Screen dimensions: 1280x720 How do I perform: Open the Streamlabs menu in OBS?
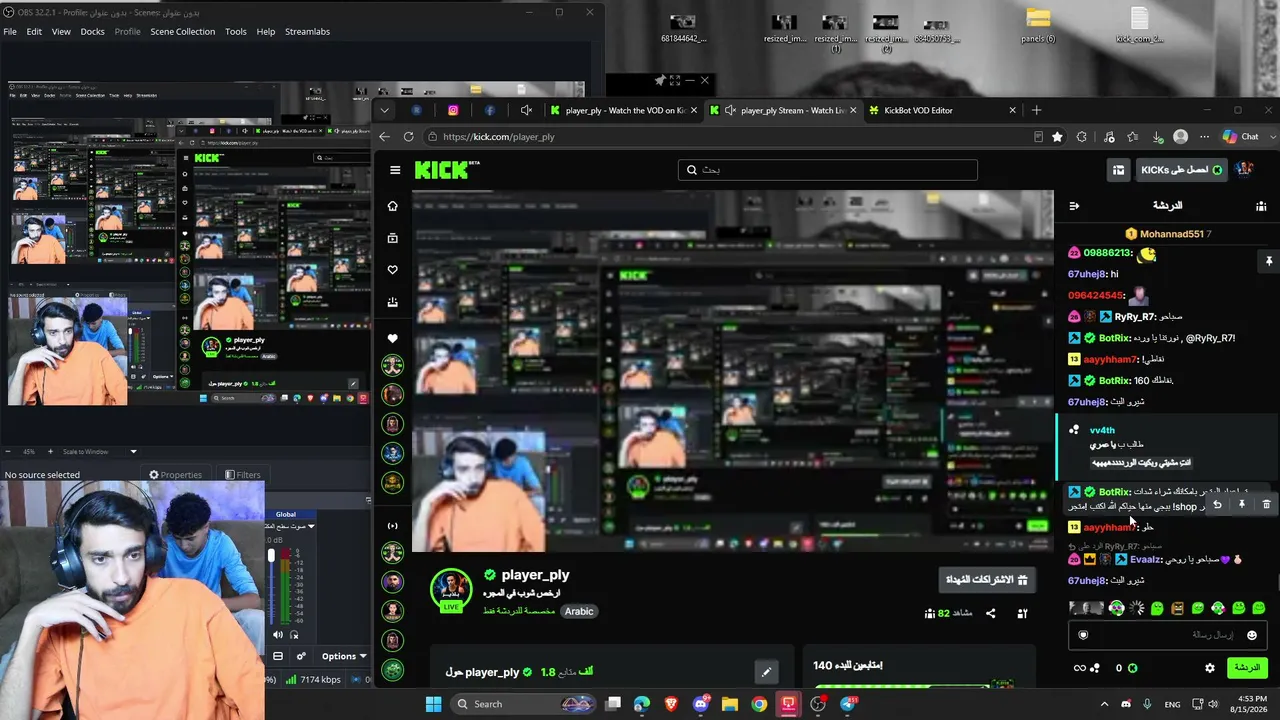pyautogui.click(x=307, y=32)
